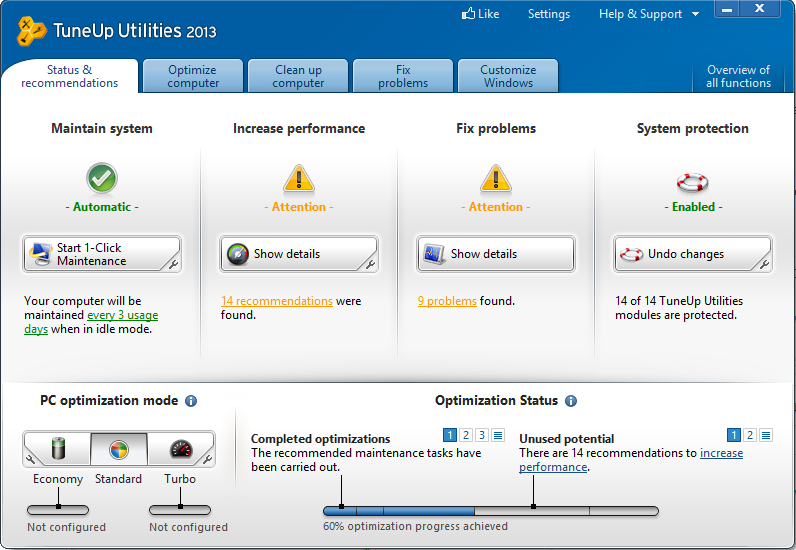796x550 pixels.
Task: Click the optimization progress bar
Action: tap(490, 511)
